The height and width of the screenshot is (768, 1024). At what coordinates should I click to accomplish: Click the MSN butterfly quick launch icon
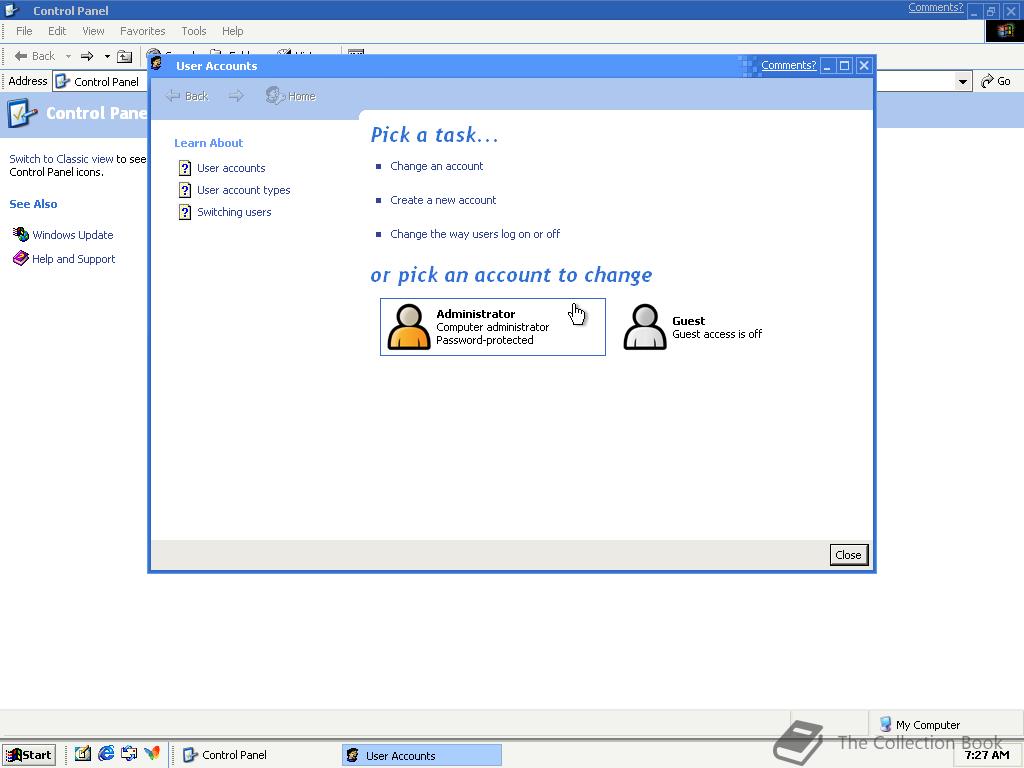152,754
